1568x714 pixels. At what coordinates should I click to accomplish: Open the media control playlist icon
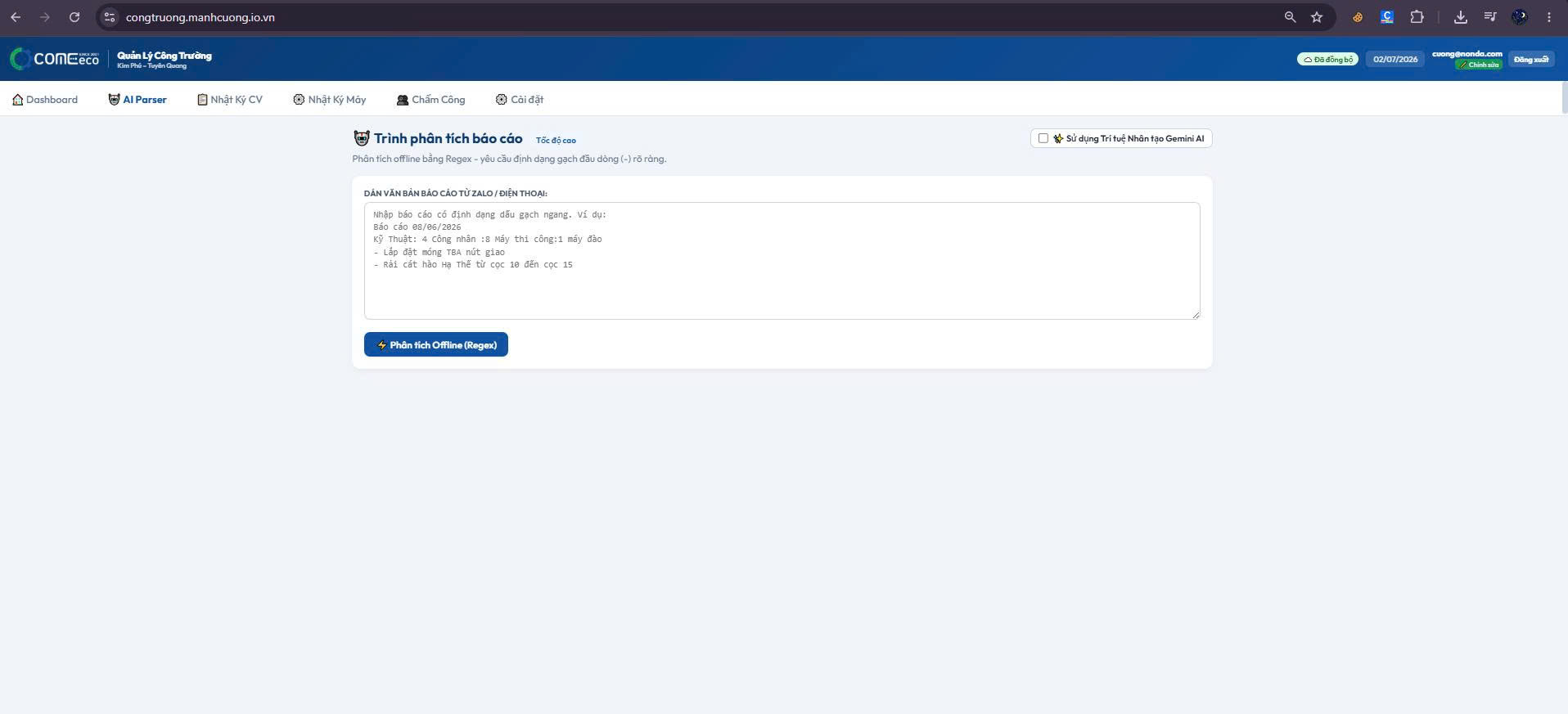(x=1489, y=17)
